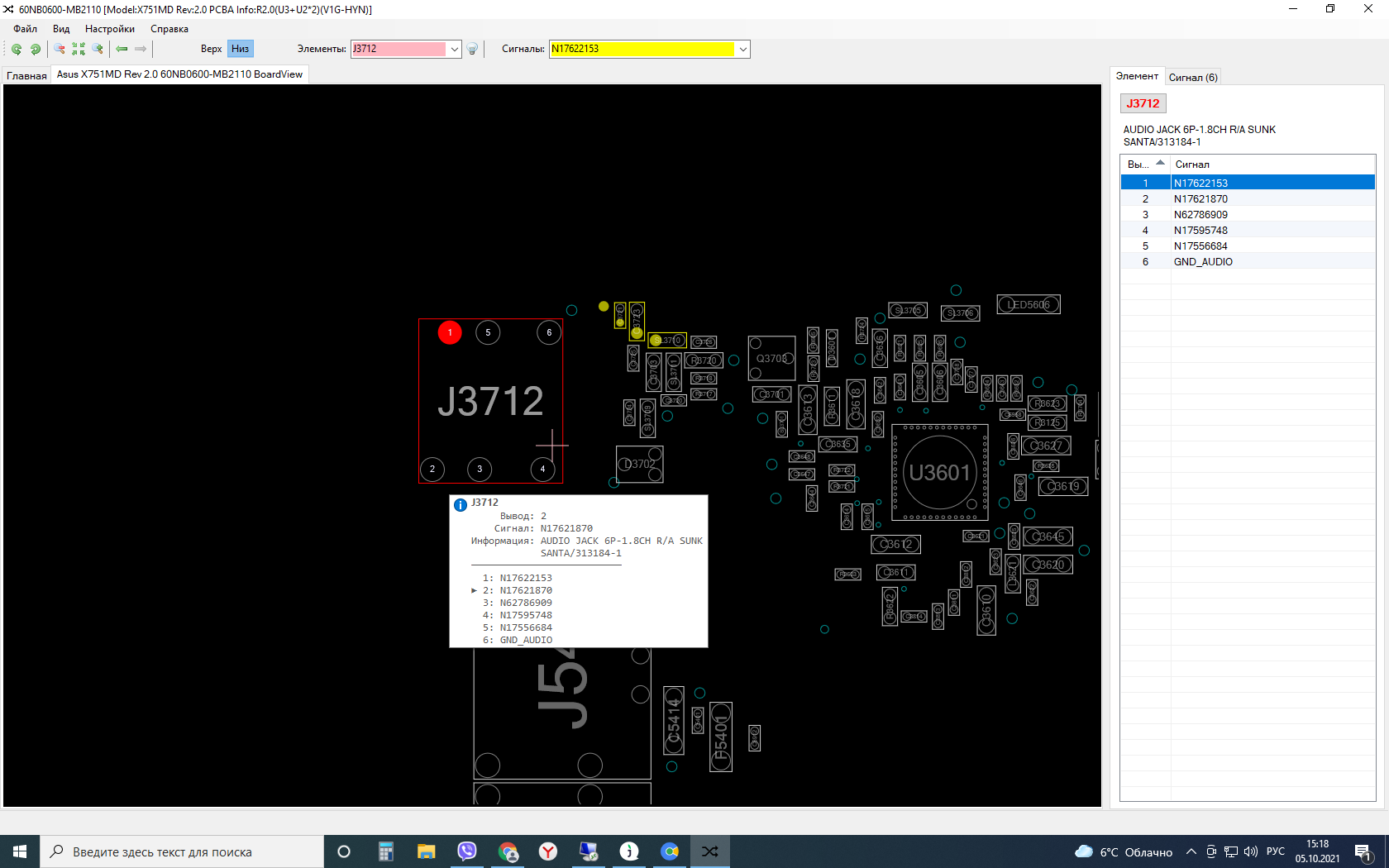Switch to the Asus X751MD BoardView tab
Viewport: 1389px width, 868px height.
pyautogui.click(x=179, y=74)
